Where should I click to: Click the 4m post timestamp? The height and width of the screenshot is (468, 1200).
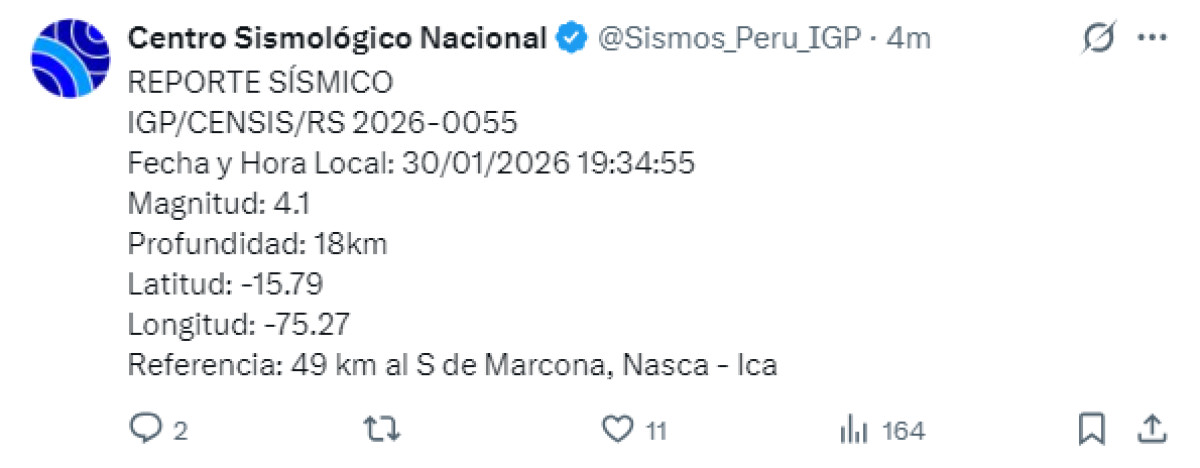click(909, 38)
